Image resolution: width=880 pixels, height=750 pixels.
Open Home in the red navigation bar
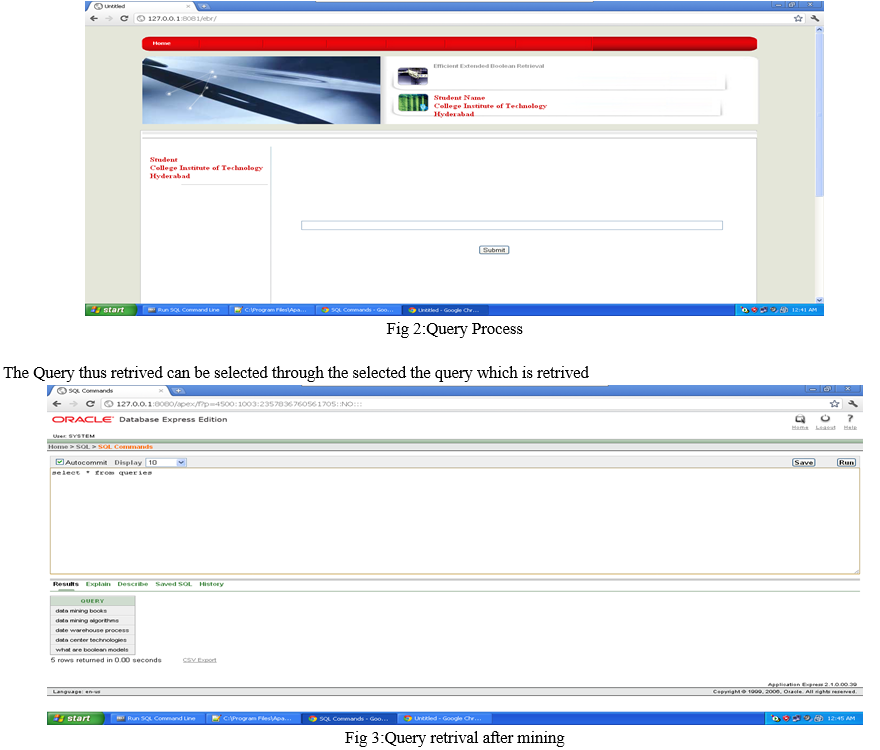pyautogui.click(x=162, y=43)
